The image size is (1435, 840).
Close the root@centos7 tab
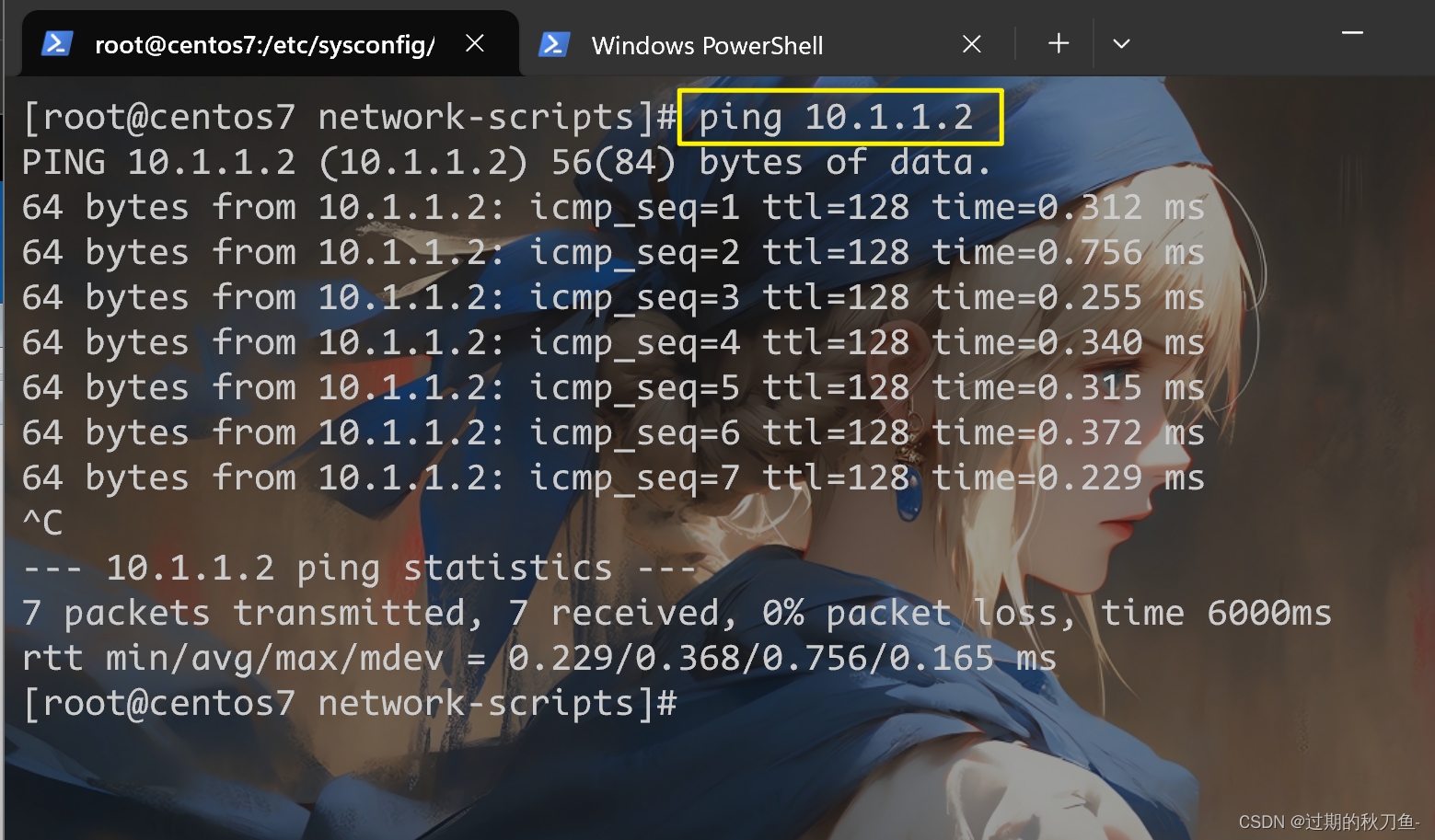(x=475, y=43)
